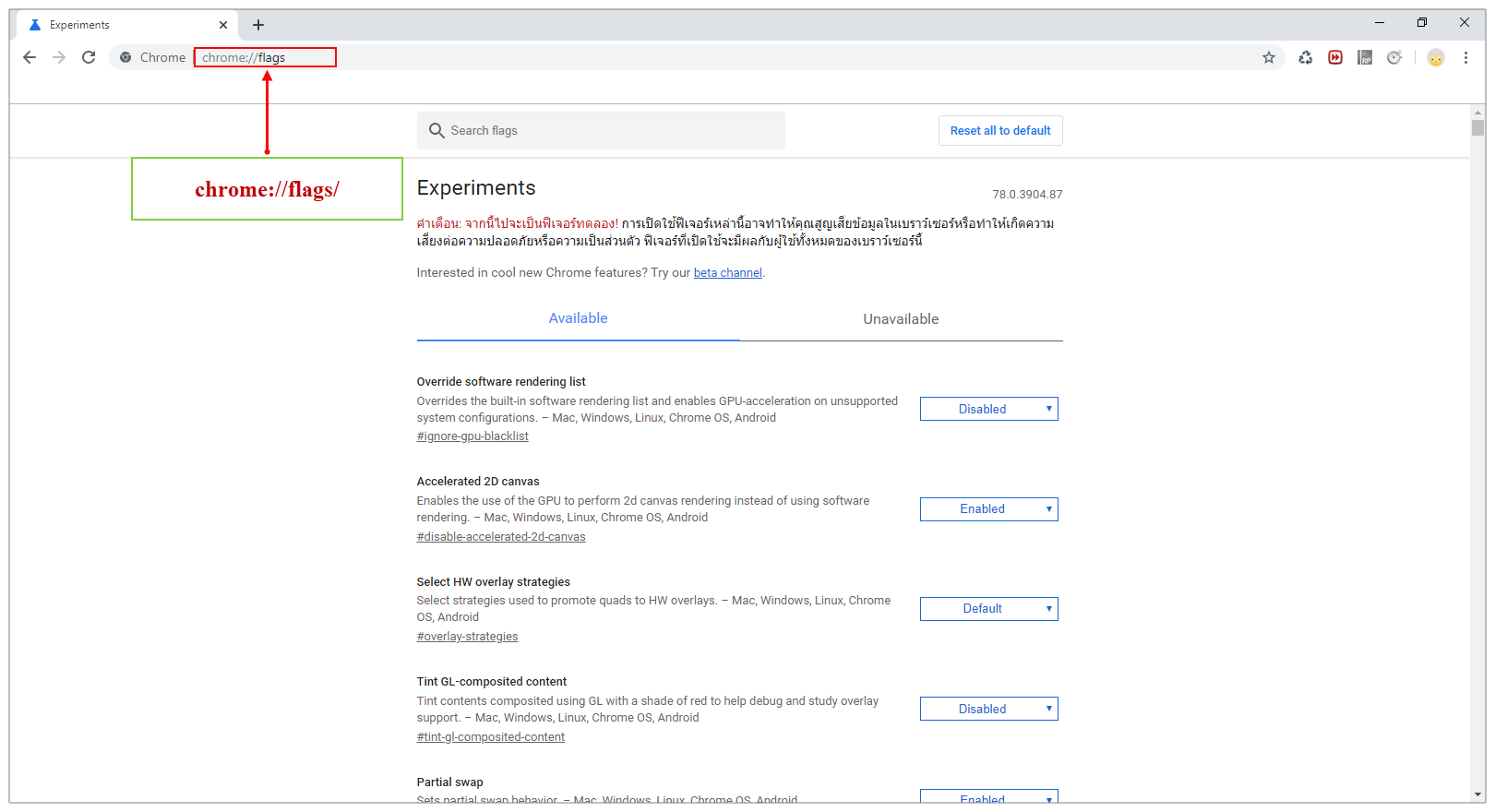The width and height of the screenshot is (1495, 812).
Task: Click the Tint GL-composited content title
Action: tap(492, 682)
